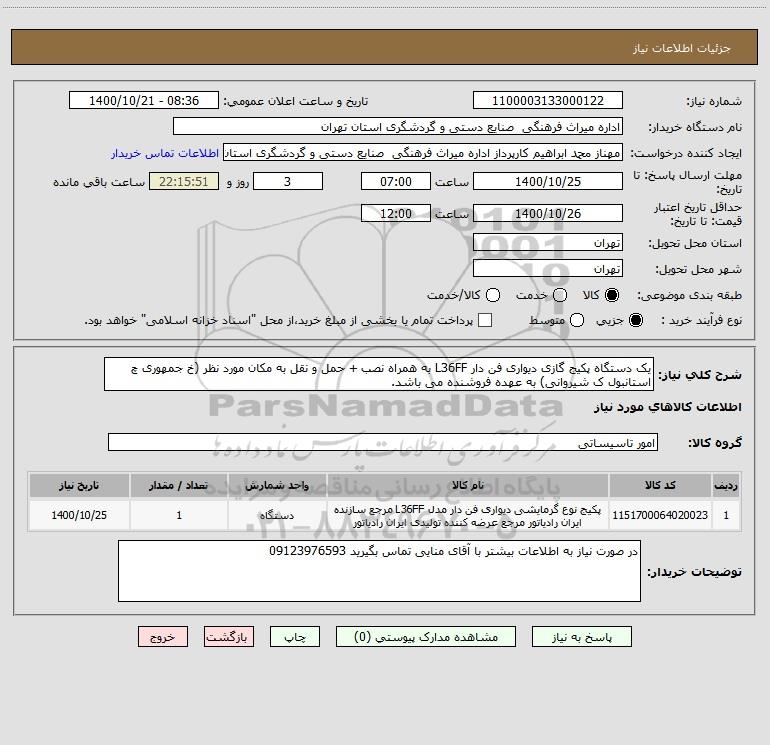Click the response deadline date 1400/10/25 field

[x=548, y=181]
